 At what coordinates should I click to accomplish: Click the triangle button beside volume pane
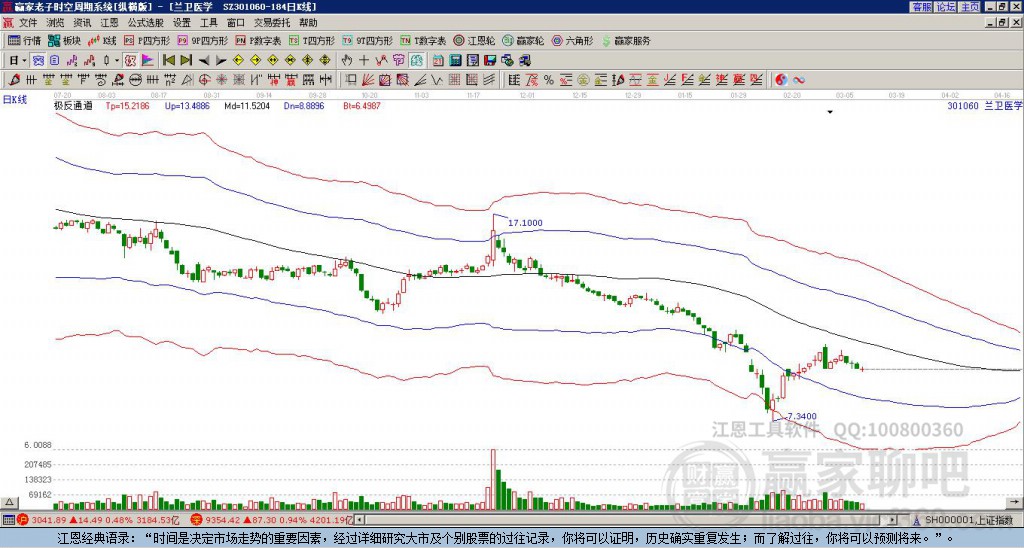click(x=9, y=502)
